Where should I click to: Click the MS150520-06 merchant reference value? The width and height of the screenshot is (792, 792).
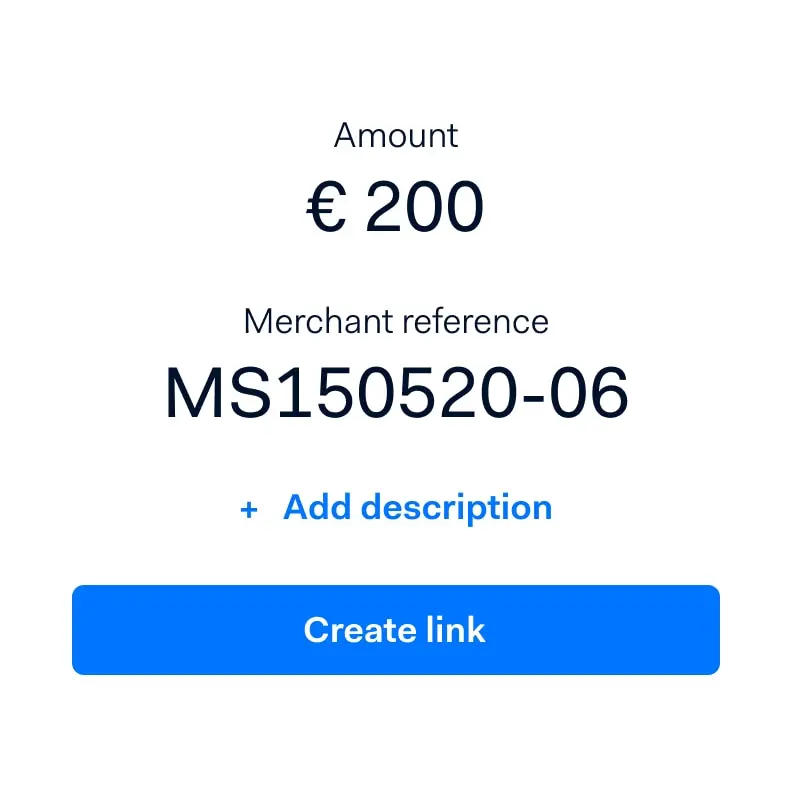click(396, 393)
